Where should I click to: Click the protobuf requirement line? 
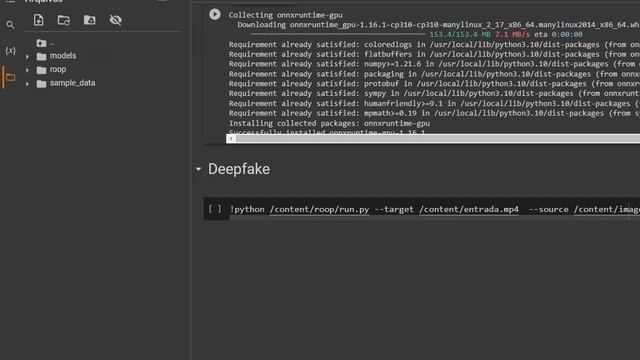point(434,84)
